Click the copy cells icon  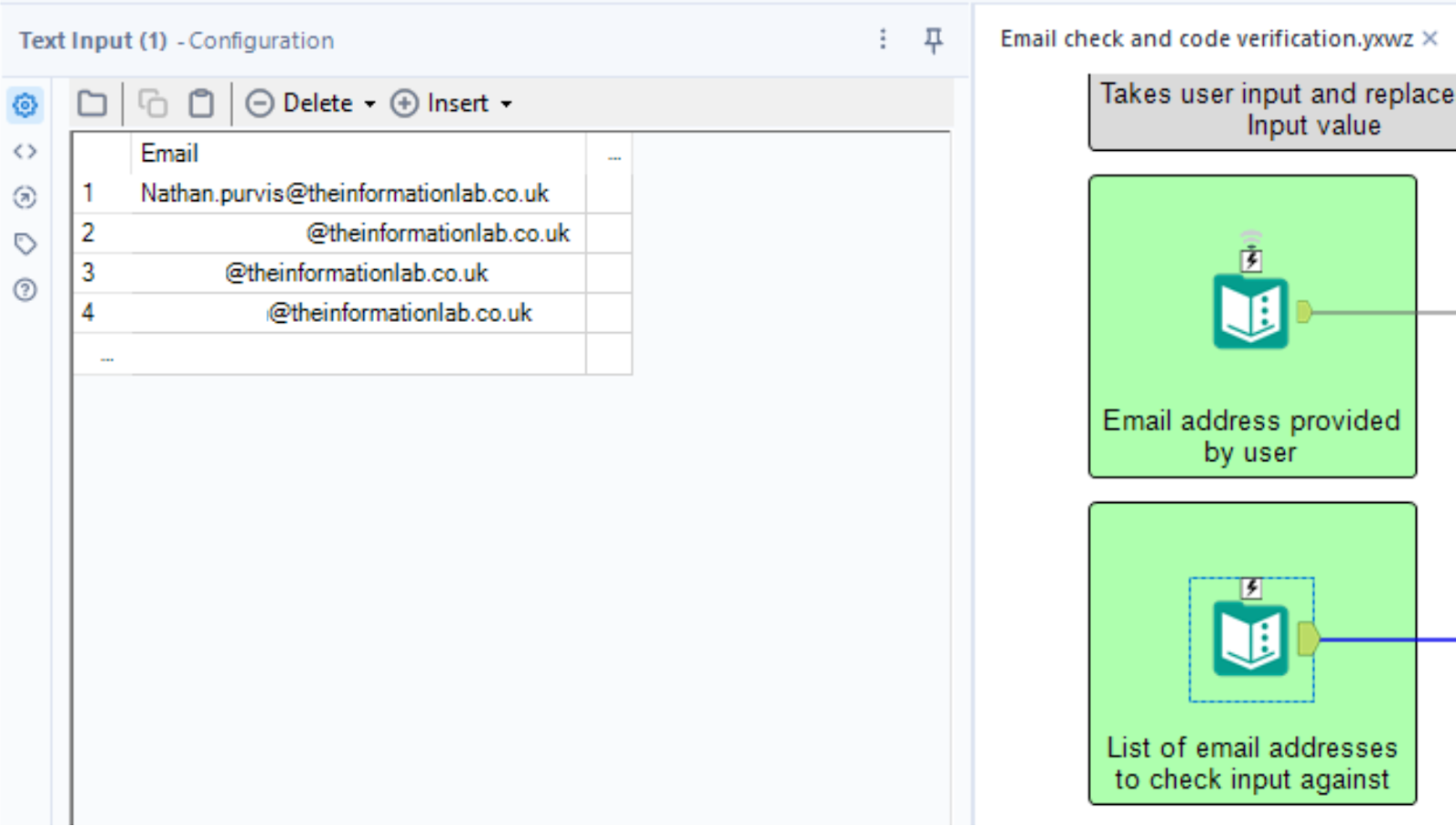point(152,103)
